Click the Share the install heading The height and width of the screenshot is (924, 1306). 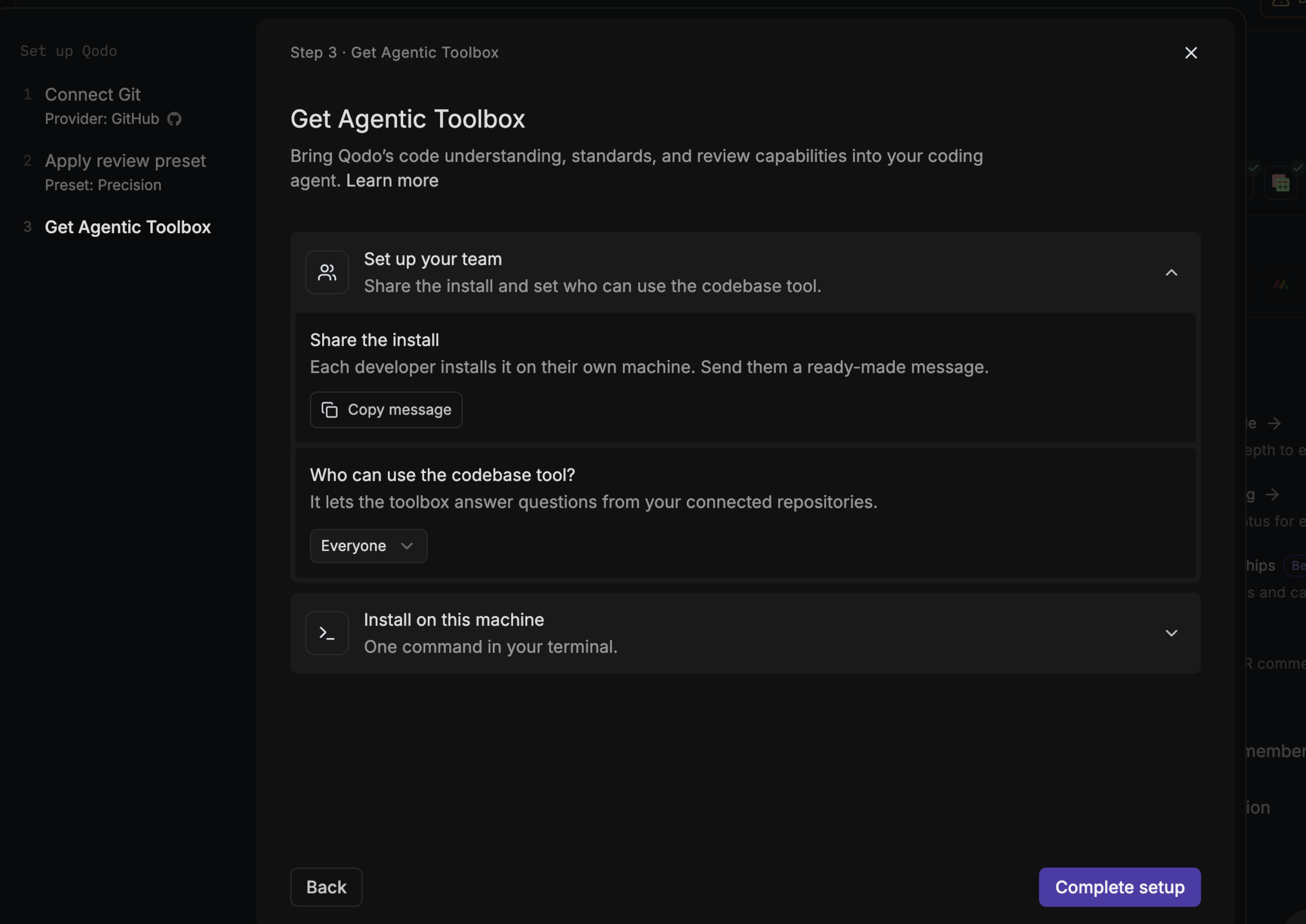pyautogui.click(x=374, y=340)
